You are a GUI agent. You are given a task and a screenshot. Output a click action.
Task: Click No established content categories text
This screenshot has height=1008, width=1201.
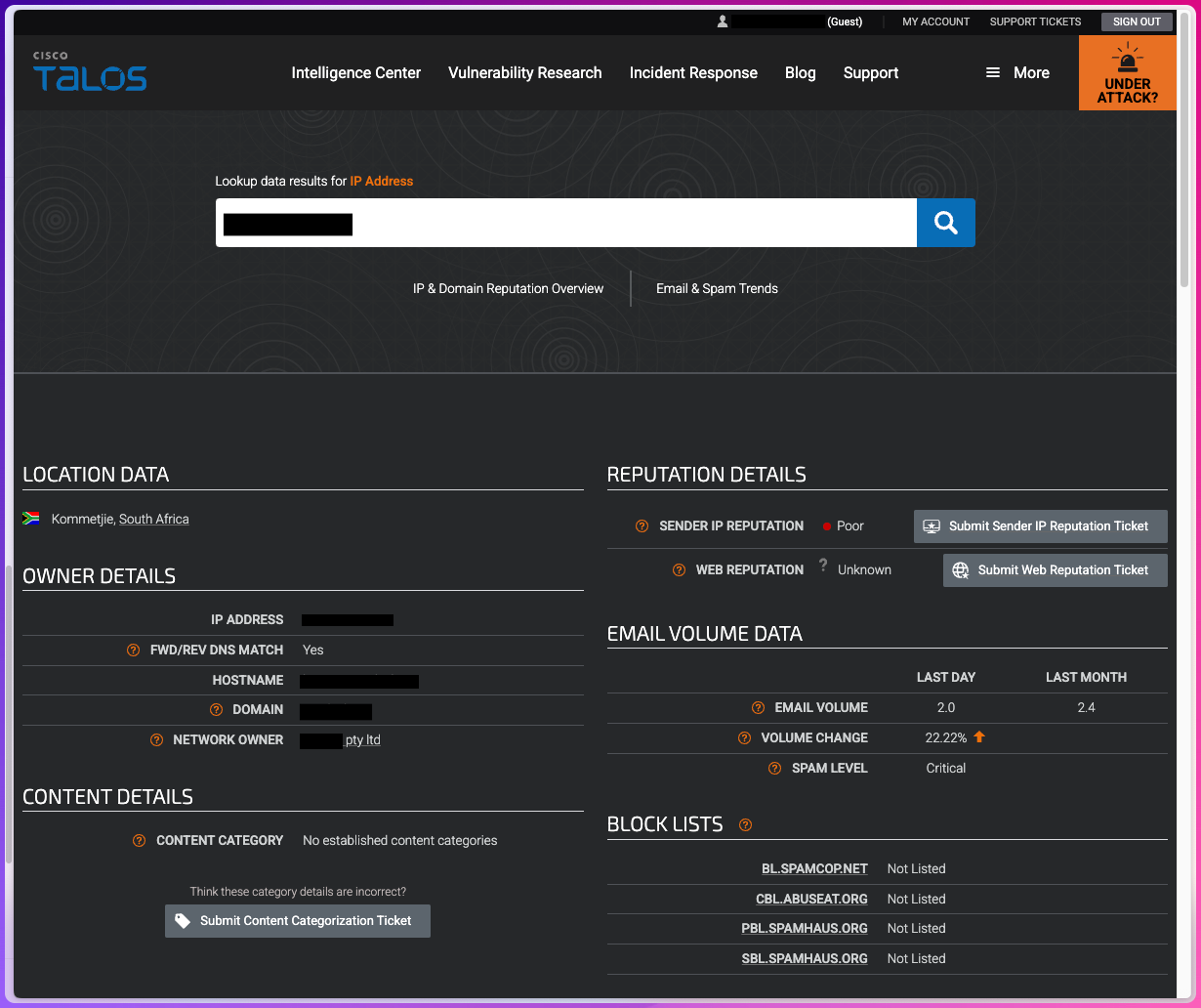400,840
